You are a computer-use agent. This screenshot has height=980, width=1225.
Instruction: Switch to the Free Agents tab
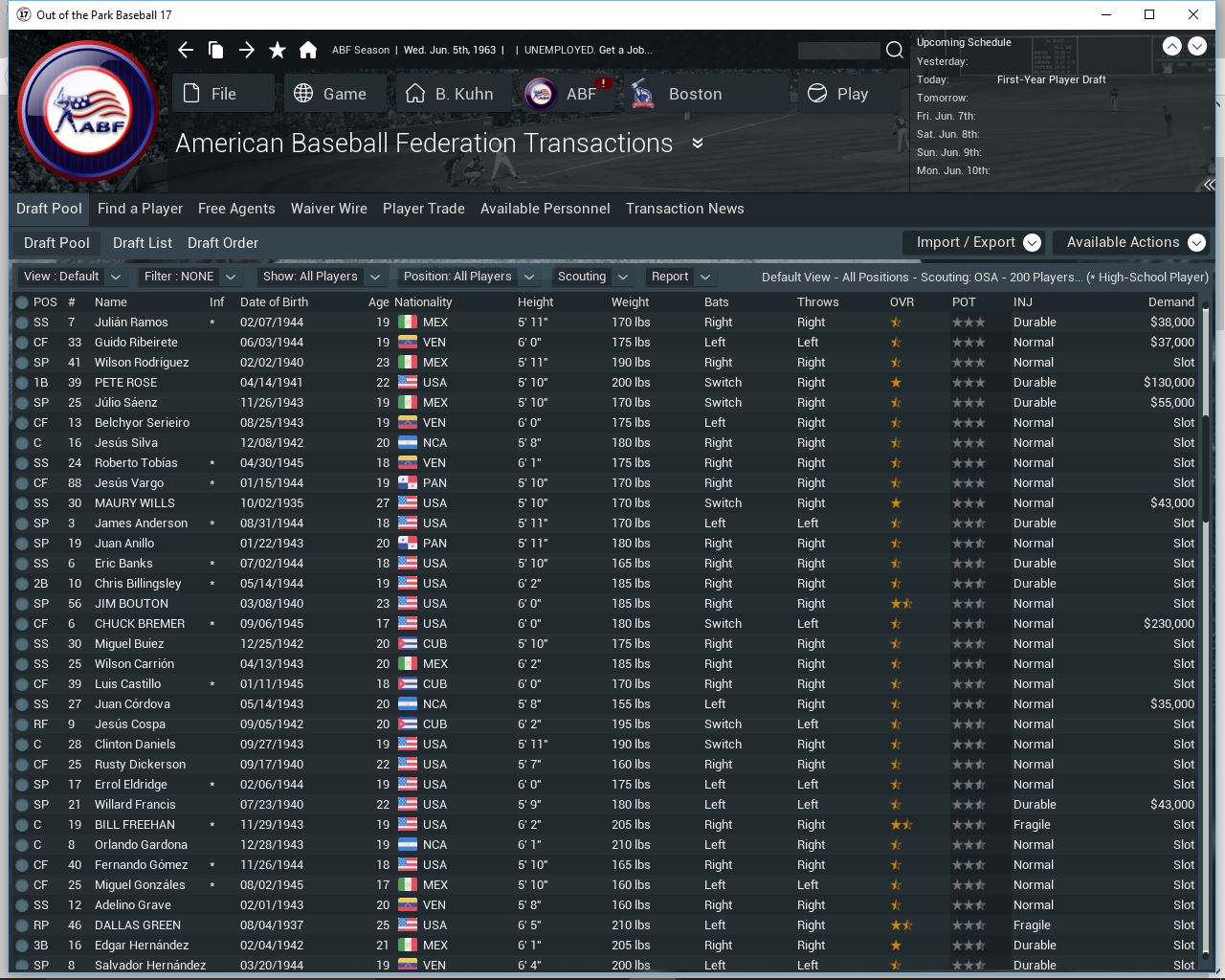click(236, 209)
